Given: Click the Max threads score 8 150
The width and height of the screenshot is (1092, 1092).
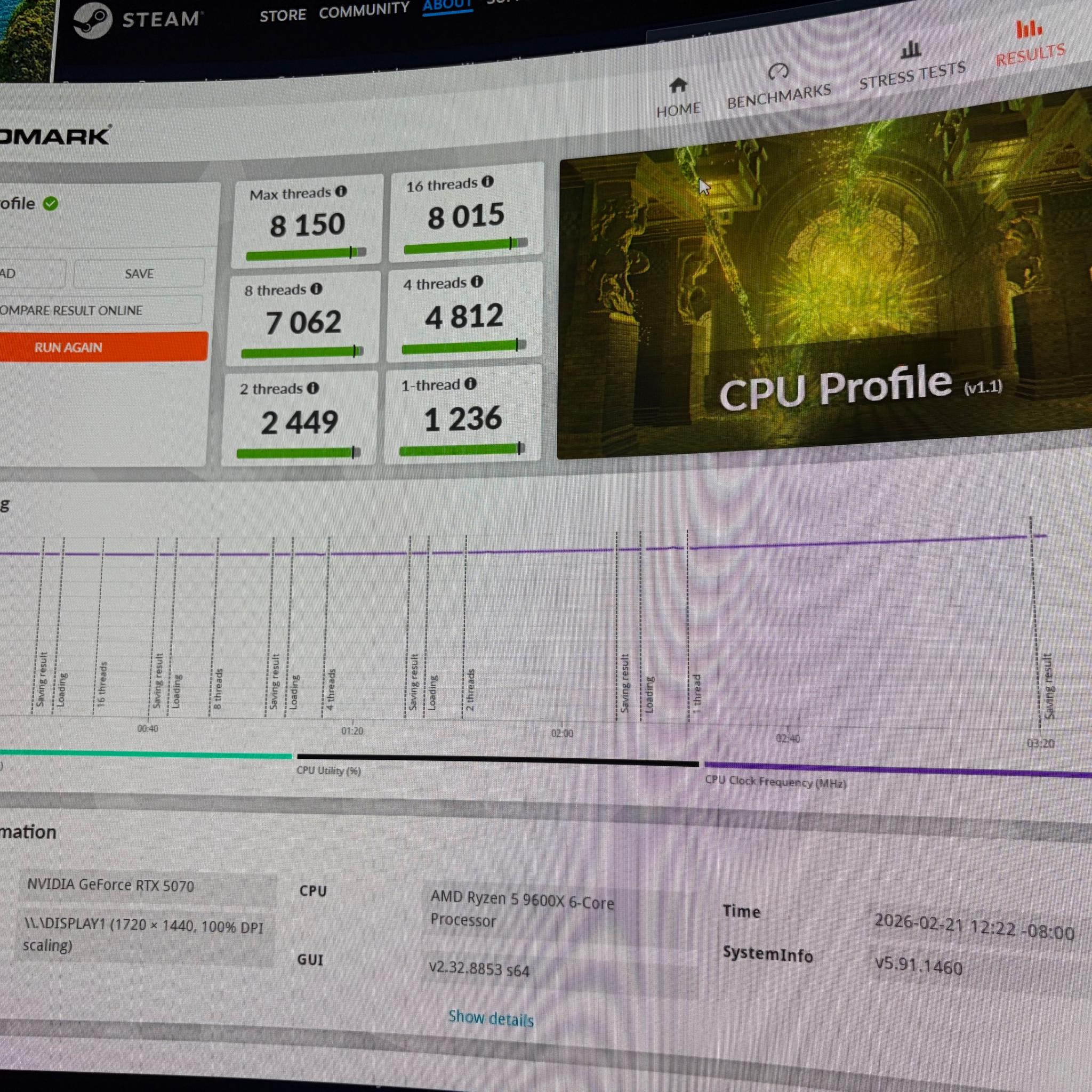Looking at the screenshot, I should [x=307, y=224].
